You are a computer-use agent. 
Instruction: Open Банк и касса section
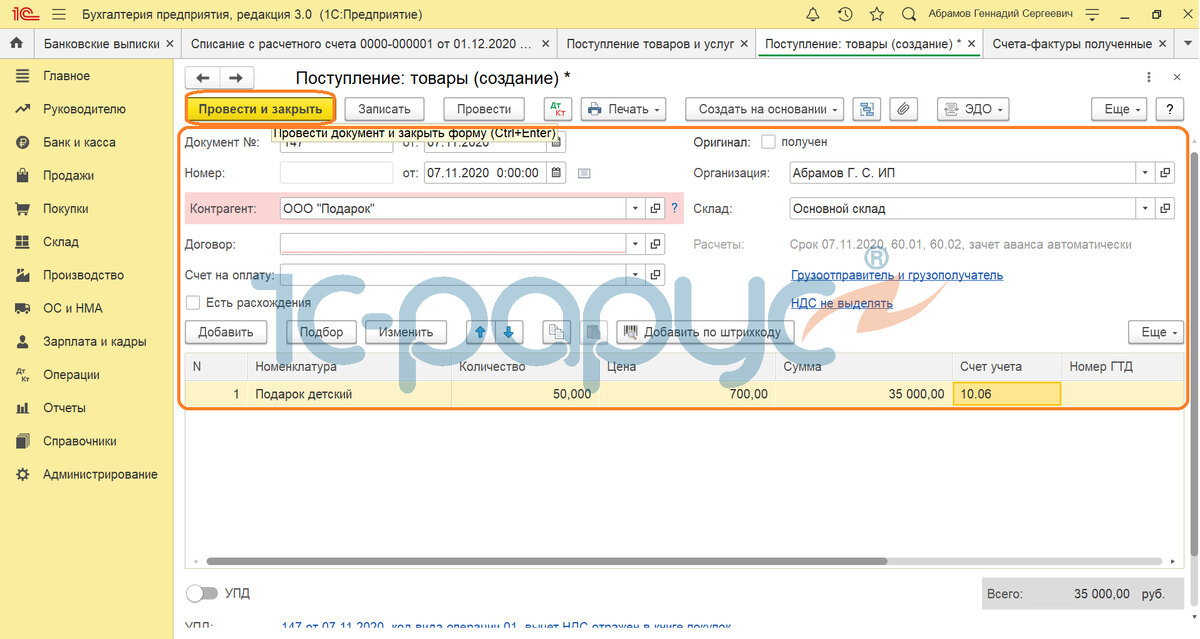[79, 142]
